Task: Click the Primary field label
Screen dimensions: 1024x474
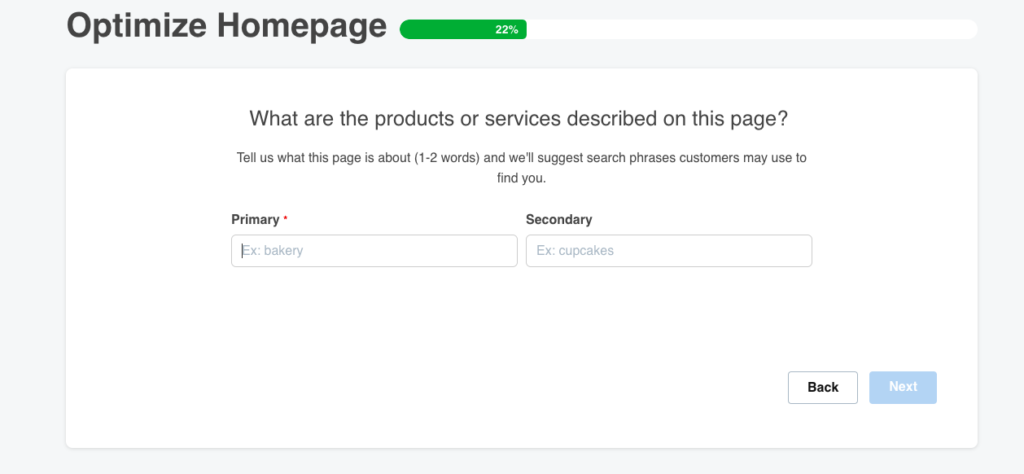Action: [x=255, y=219]
